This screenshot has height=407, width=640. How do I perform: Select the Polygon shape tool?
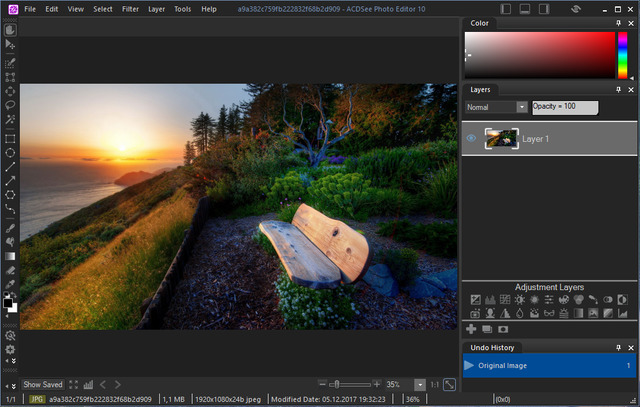[x=10, y=195]
